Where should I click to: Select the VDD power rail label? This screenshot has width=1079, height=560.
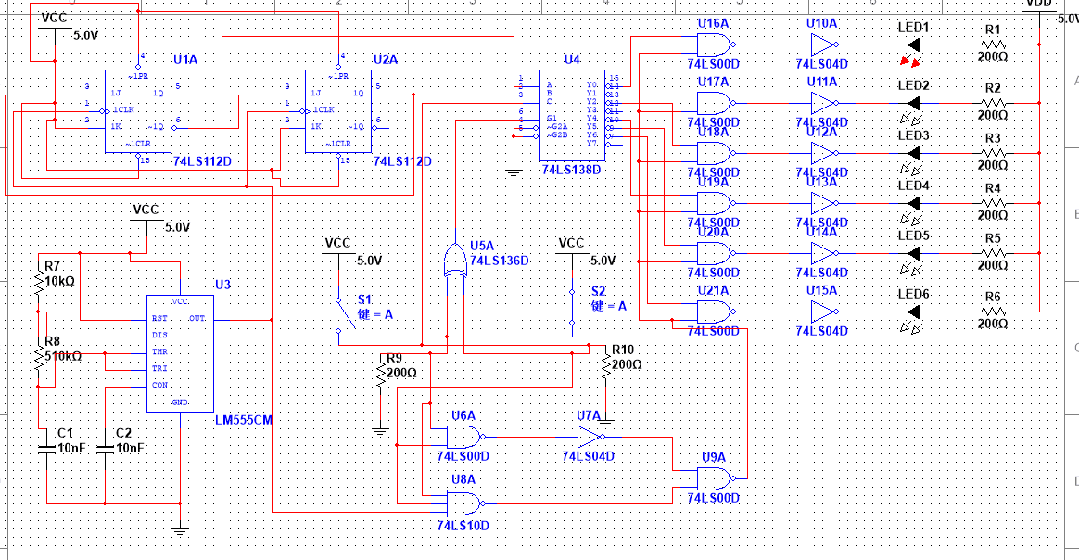(x=1037, y=4)
